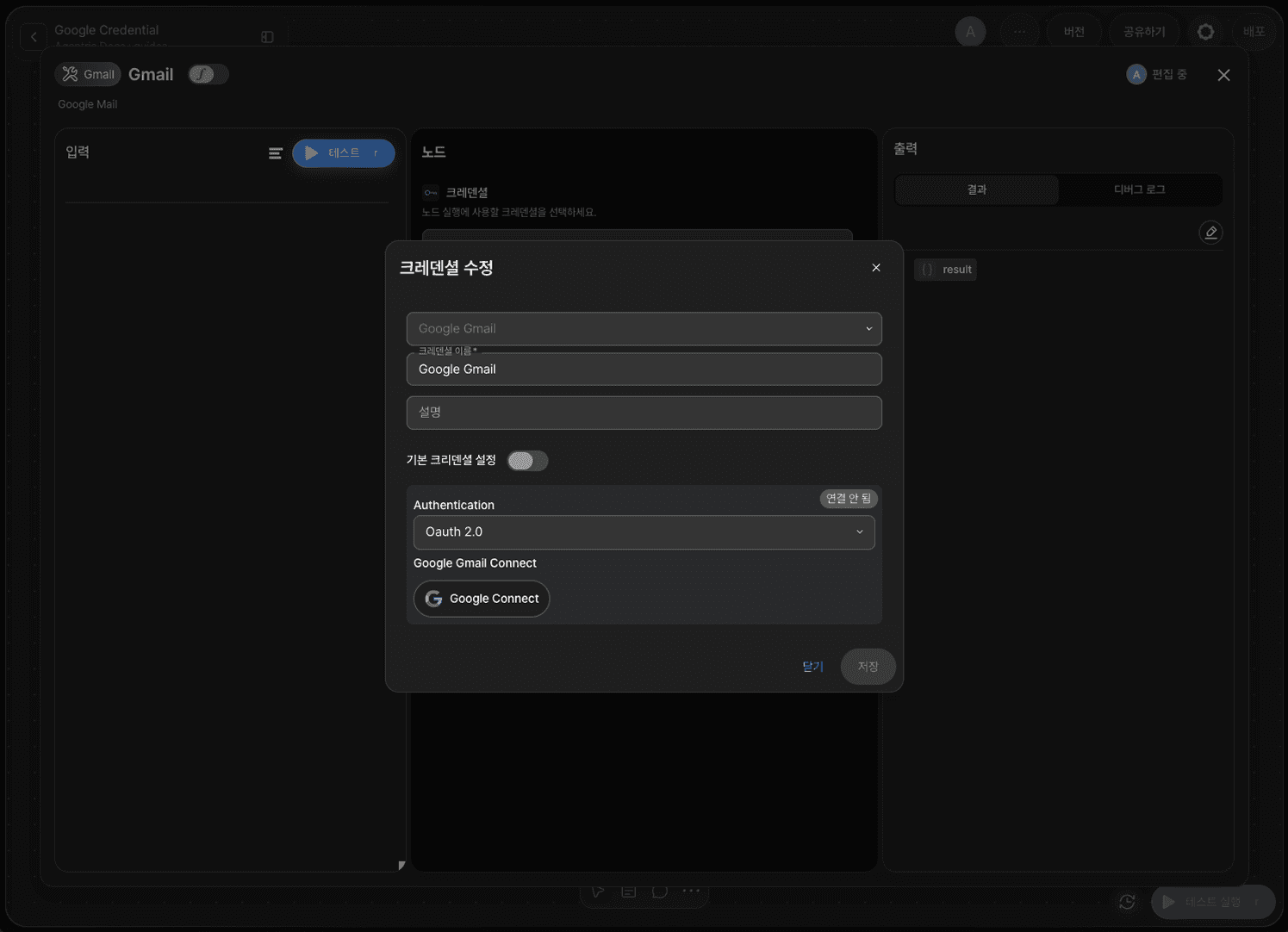
Task: Switch to the 디버그 로그 tab
Action: pyautogui.click(x=1139, y=190)
